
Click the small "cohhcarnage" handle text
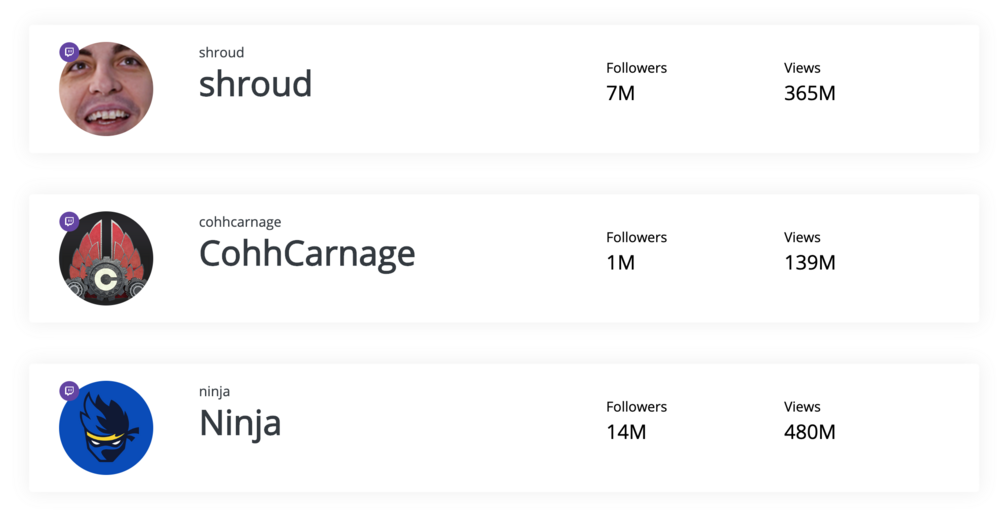(240, 222)
